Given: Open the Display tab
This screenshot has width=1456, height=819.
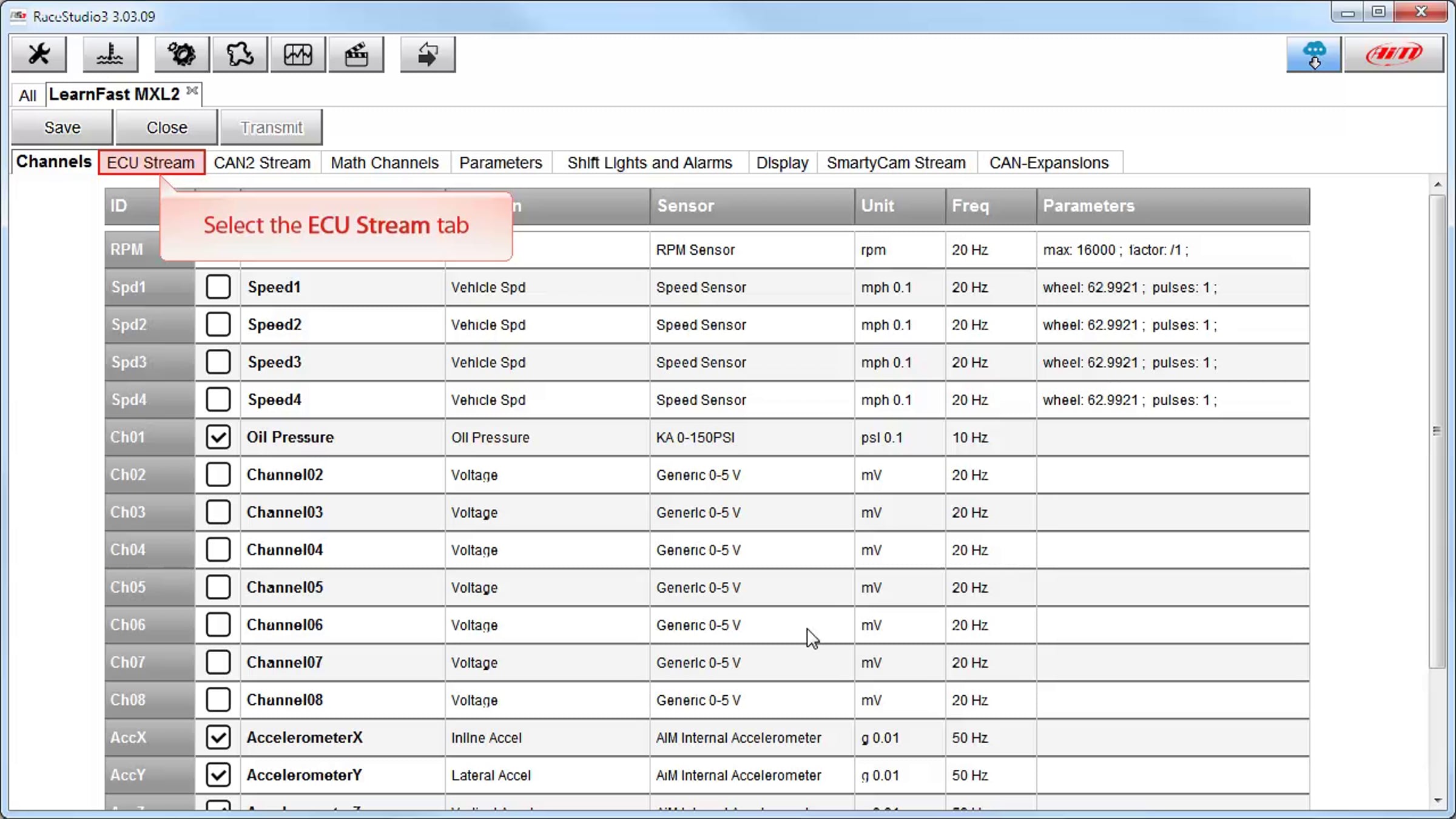Looking at the screenshot, I should pos(782,163).
